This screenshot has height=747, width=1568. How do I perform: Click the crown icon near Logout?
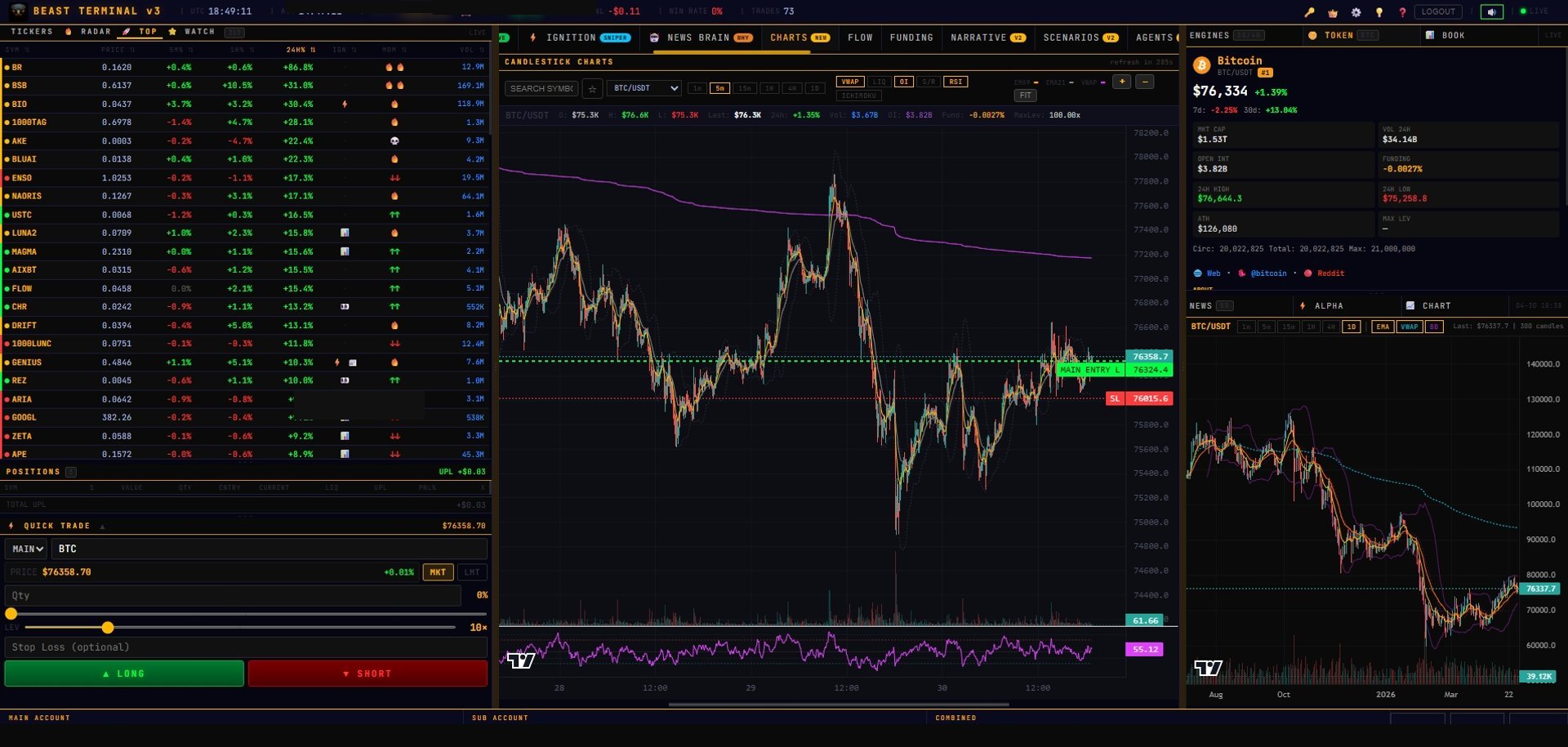point(1331,12)
